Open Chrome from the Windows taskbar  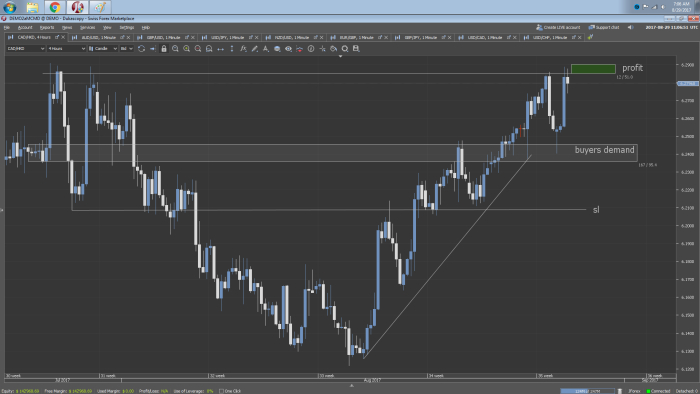(x=55, y=7)
